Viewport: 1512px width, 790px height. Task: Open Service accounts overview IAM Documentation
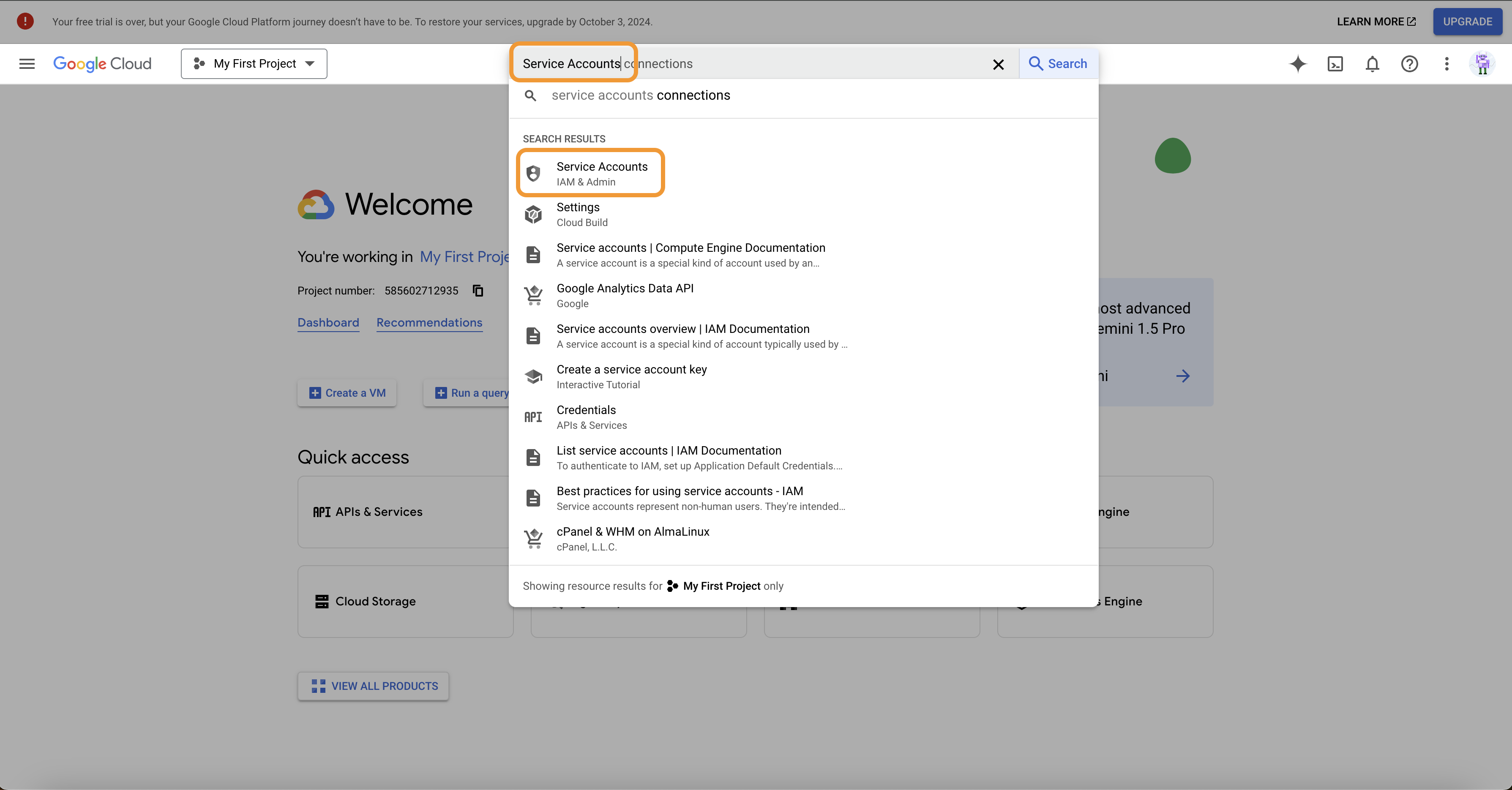point(804,336)
